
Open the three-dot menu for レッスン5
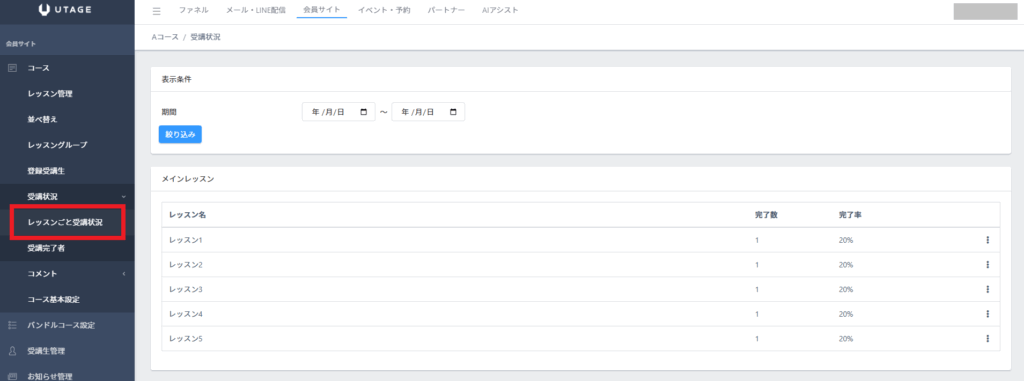987,339
